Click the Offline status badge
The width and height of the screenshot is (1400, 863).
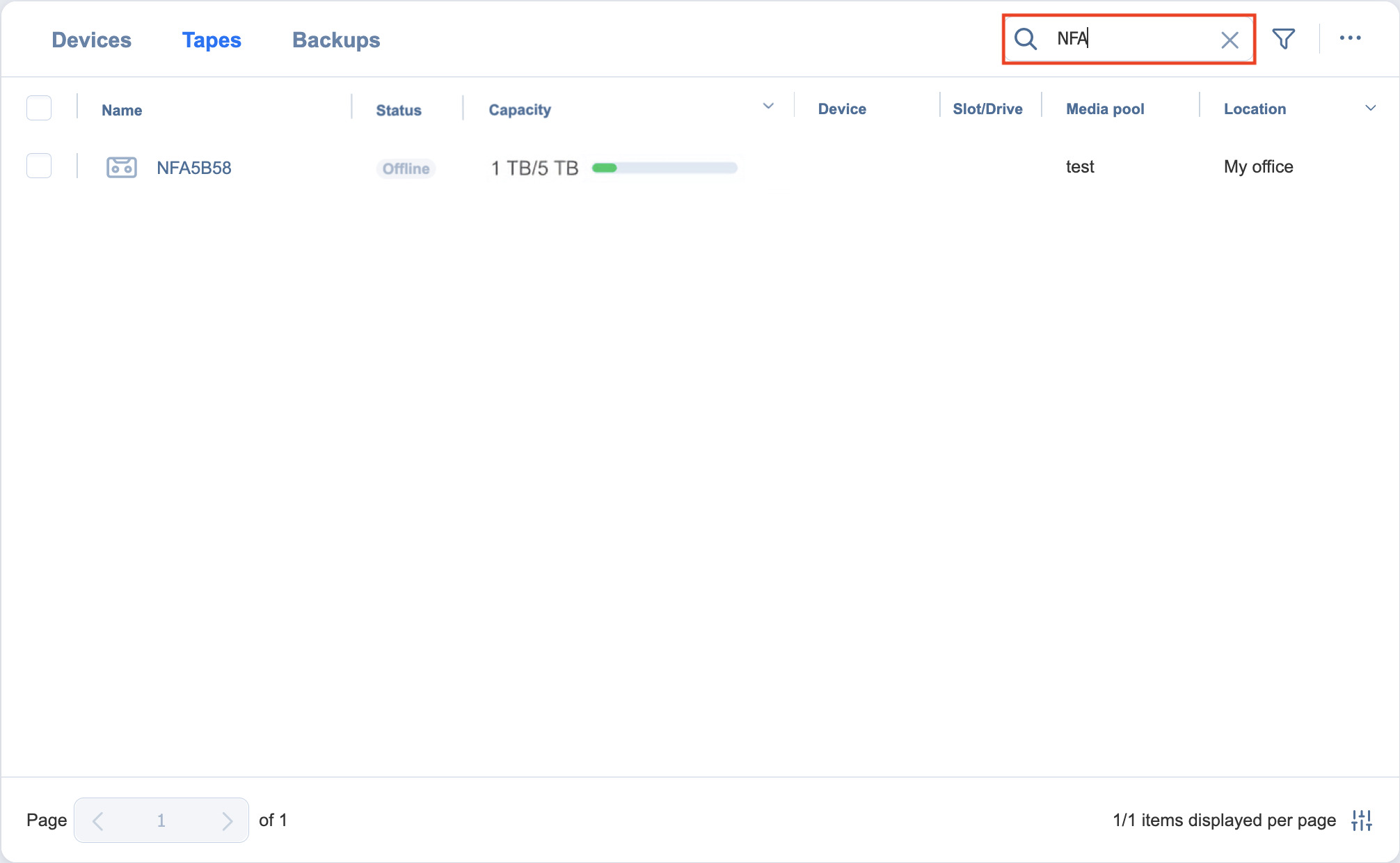click(x=406, y=168)
